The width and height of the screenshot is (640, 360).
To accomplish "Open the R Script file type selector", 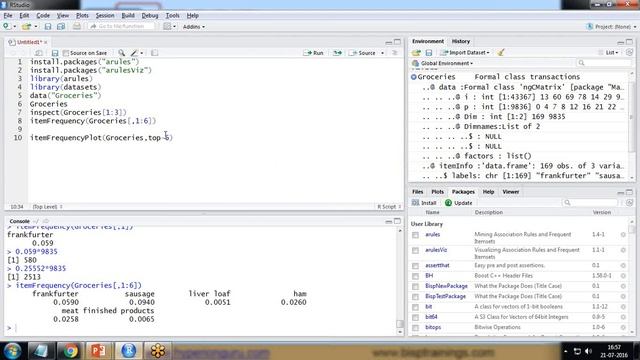I will click(389, 207).
